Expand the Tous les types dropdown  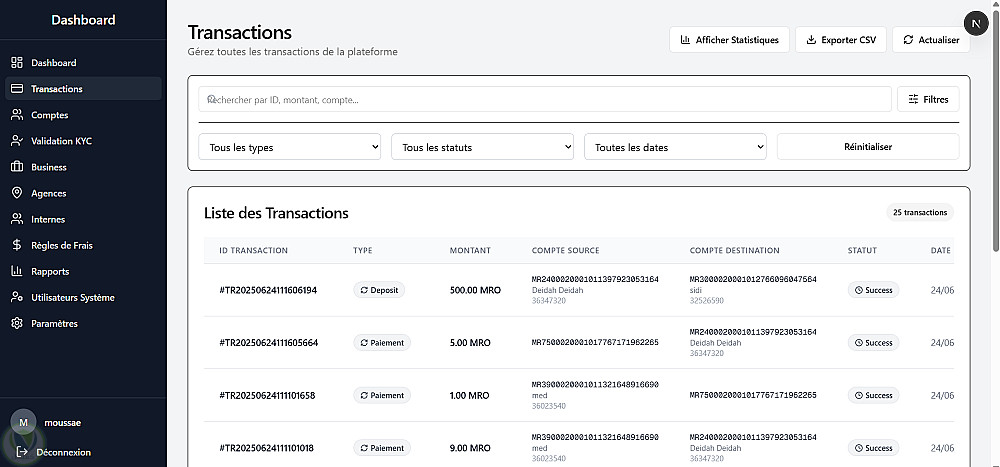click(x=290, y=147)
